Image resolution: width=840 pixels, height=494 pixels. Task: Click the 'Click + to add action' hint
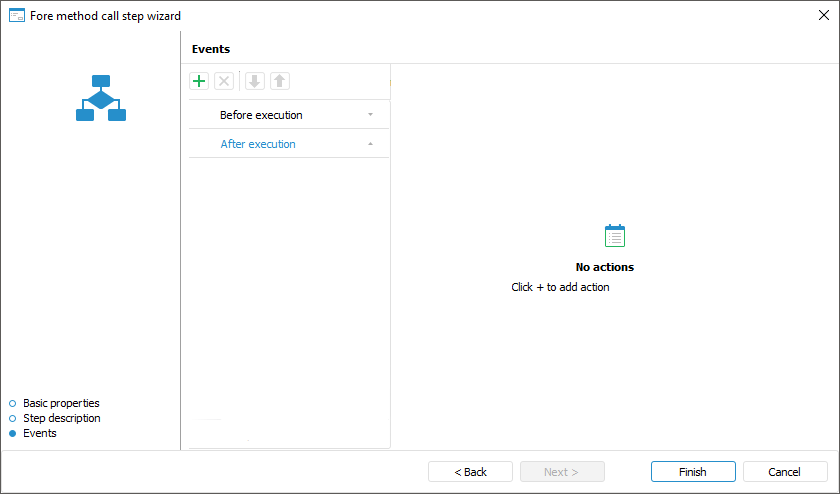560,287
